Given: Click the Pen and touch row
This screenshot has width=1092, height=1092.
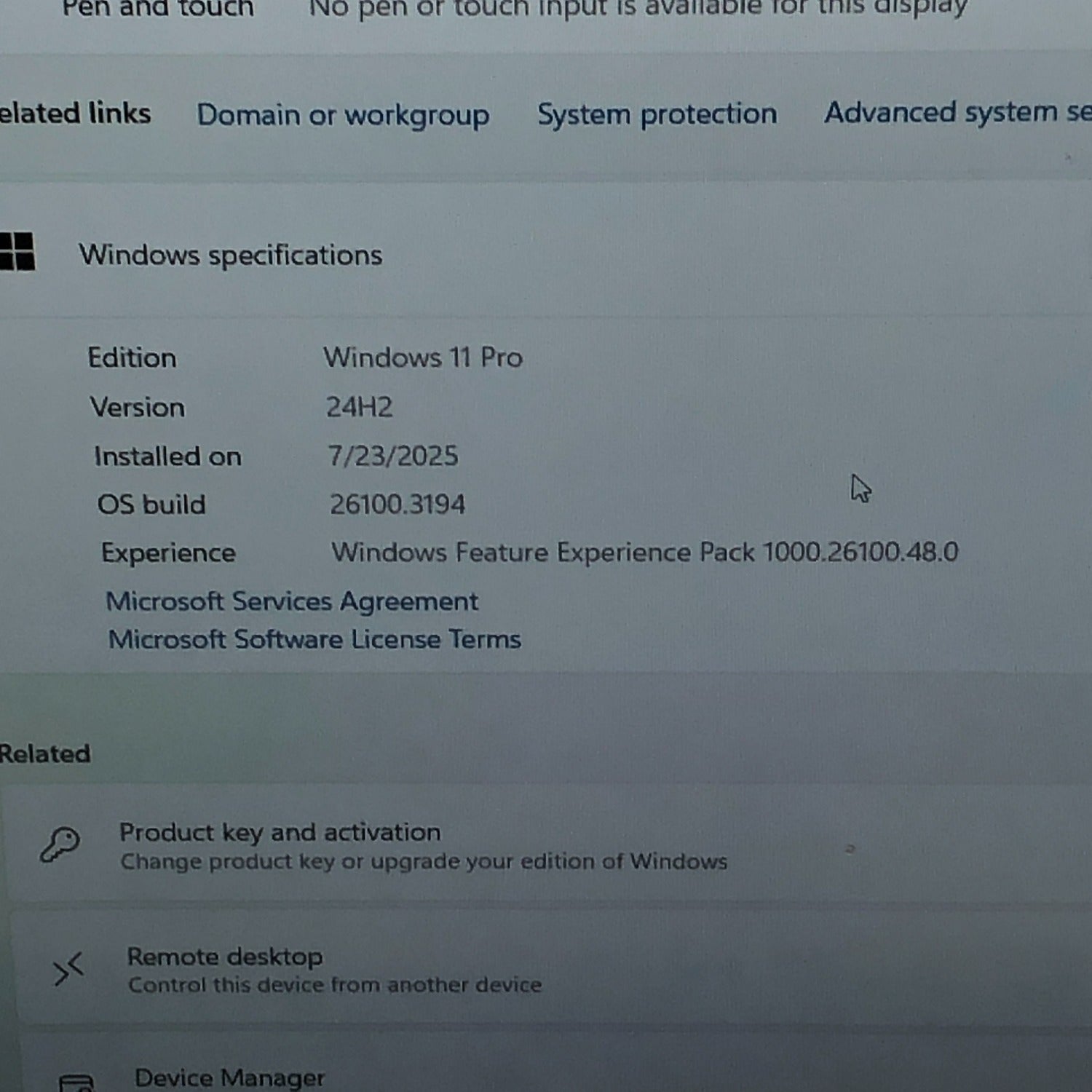Looking at the screenshot, I should (x=157, y=9).
